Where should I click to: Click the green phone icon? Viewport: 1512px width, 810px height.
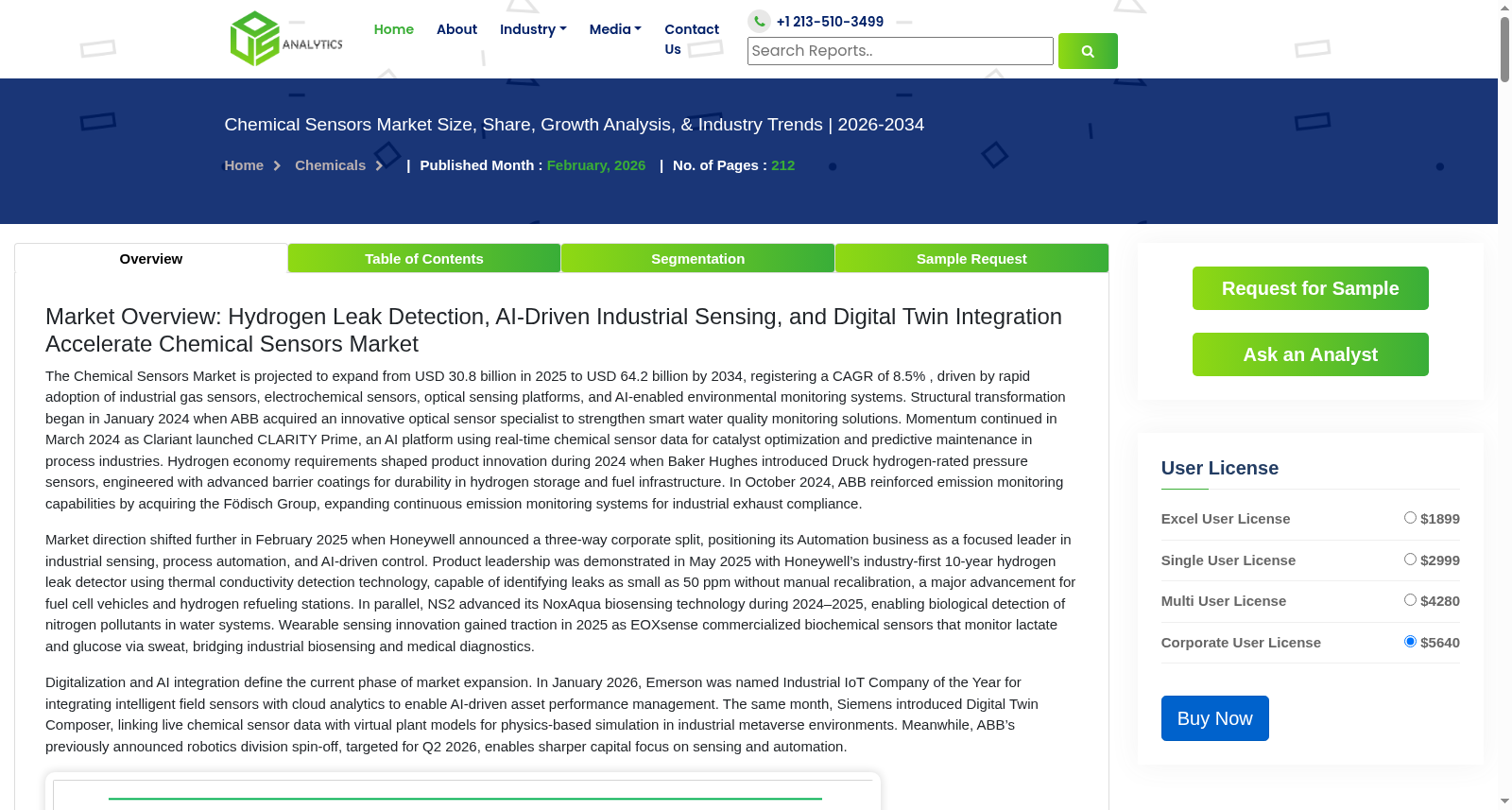759,21
